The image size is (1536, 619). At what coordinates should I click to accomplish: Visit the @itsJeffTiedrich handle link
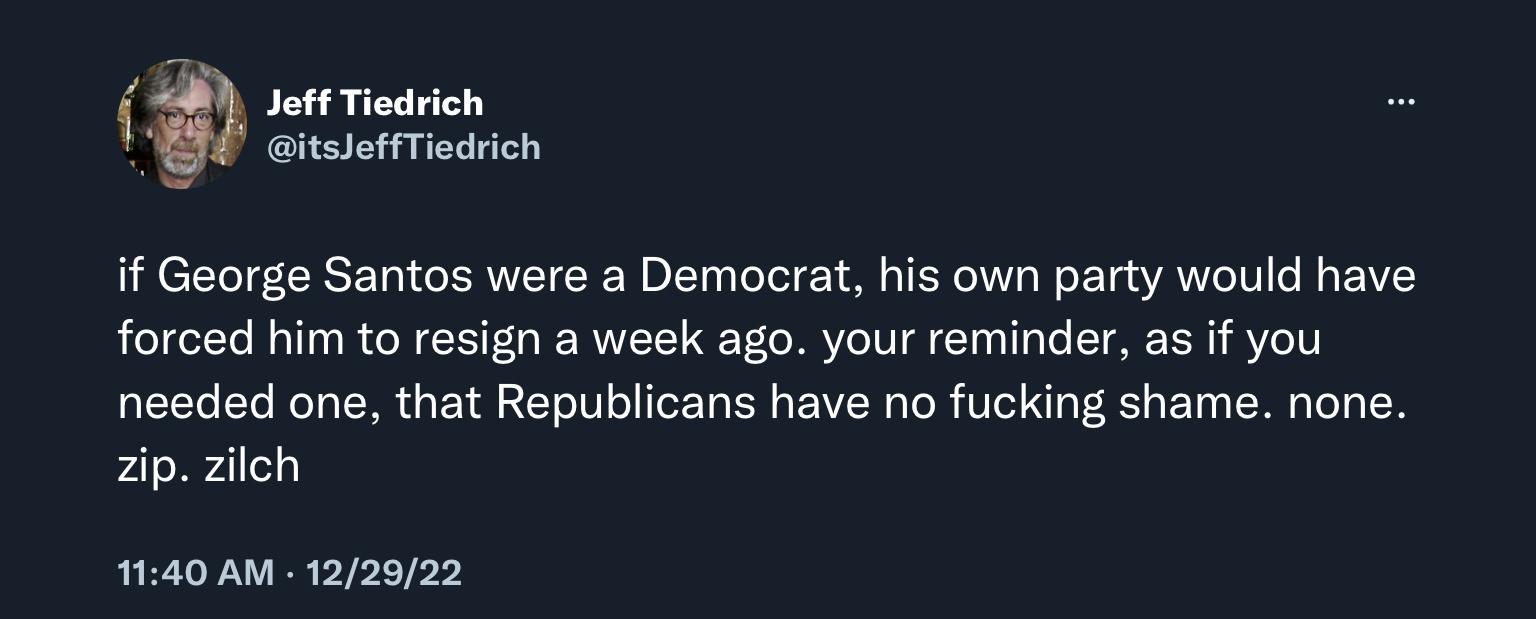click(403, 148)
